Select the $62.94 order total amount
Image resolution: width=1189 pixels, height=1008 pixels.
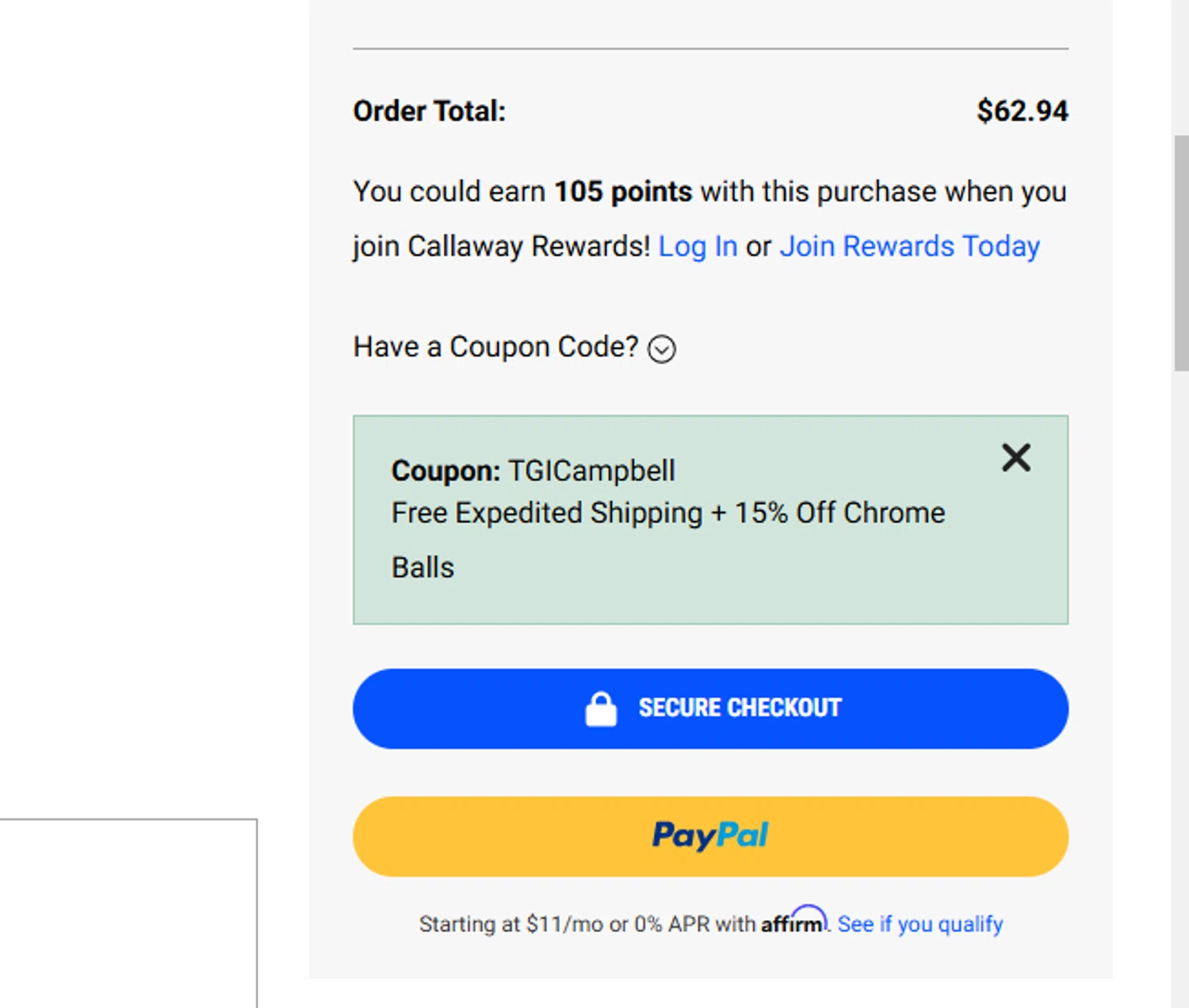tap(1022, 111)
